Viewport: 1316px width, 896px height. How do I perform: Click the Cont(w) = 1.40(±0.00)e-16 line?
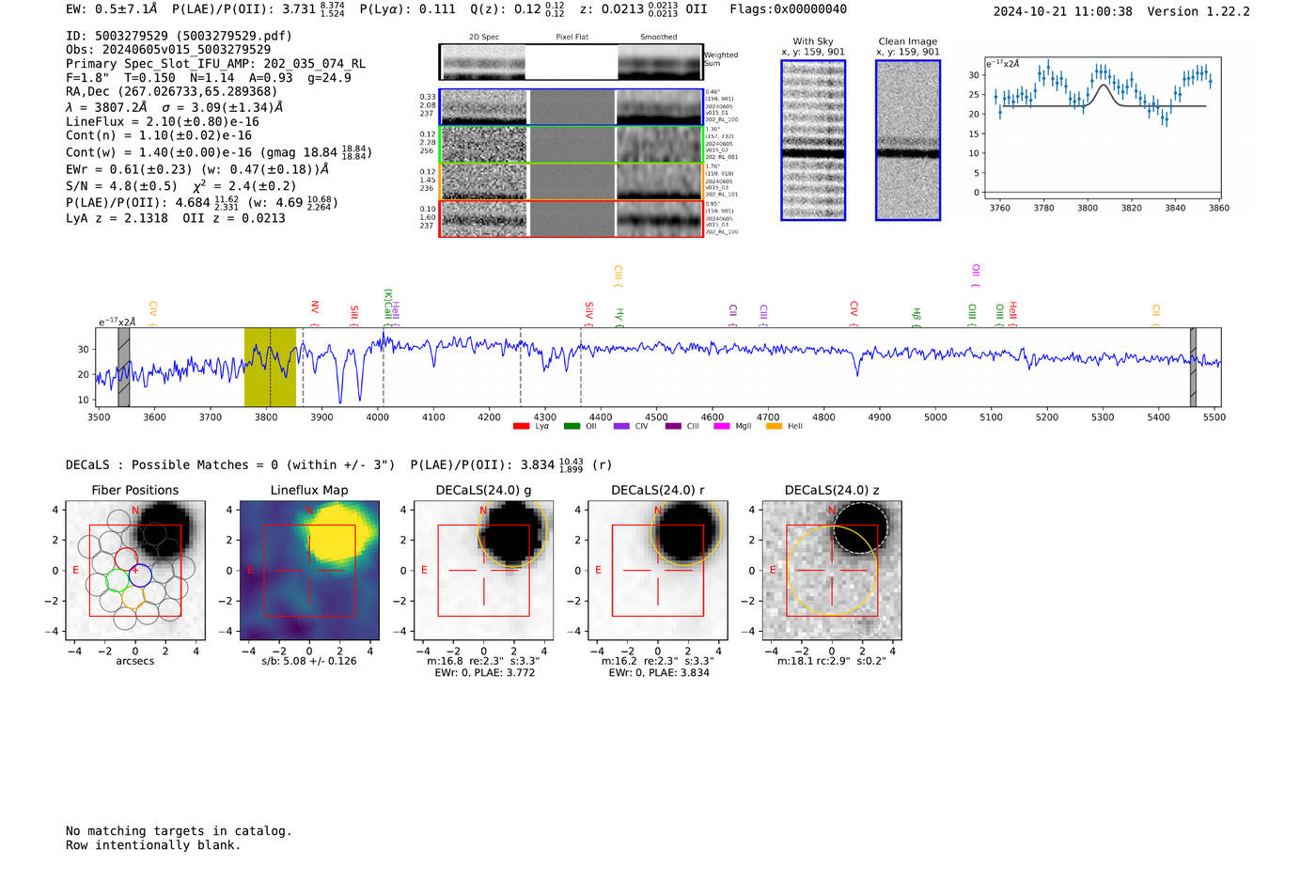[219, 152]
